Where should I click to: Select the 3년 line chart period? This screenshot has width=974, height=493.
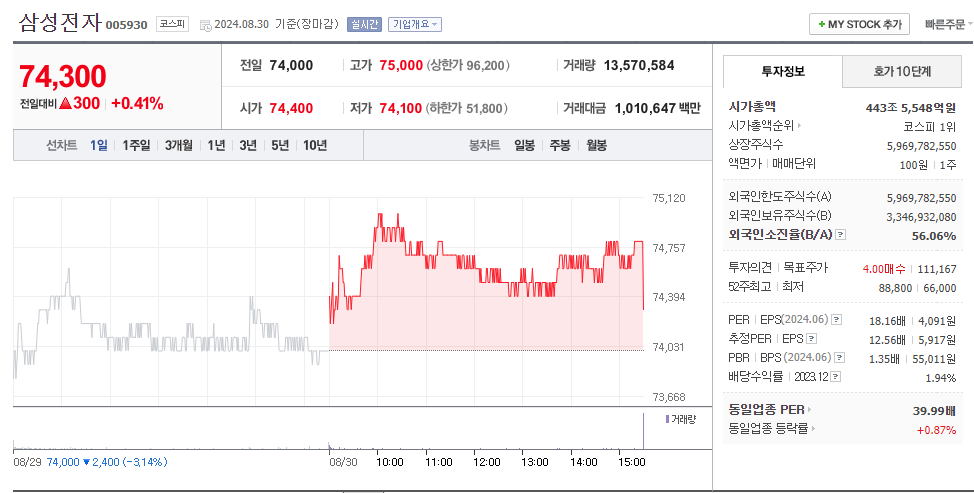(x=248, y=145)
